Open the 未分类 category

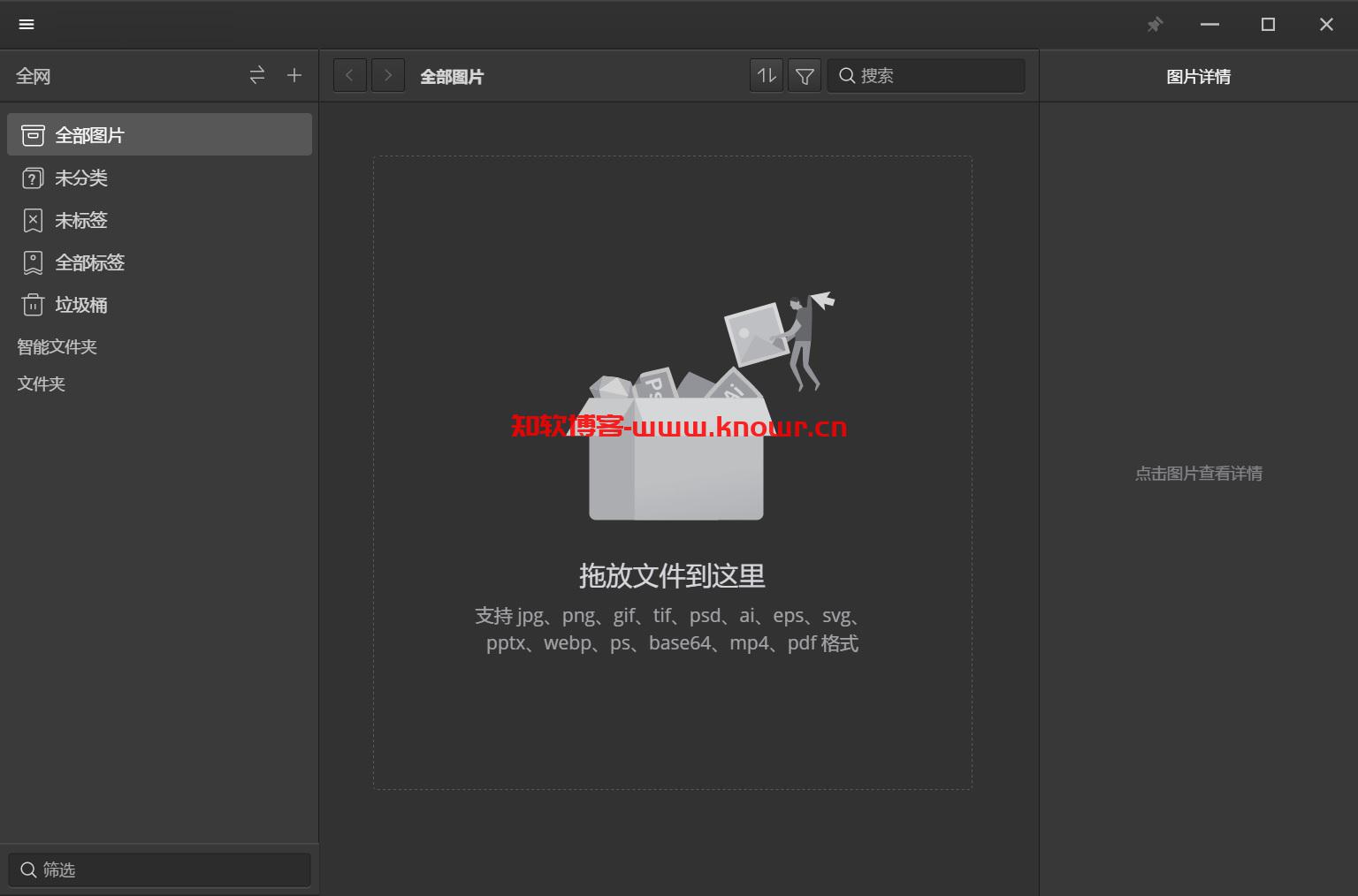[x=159, y=178]
